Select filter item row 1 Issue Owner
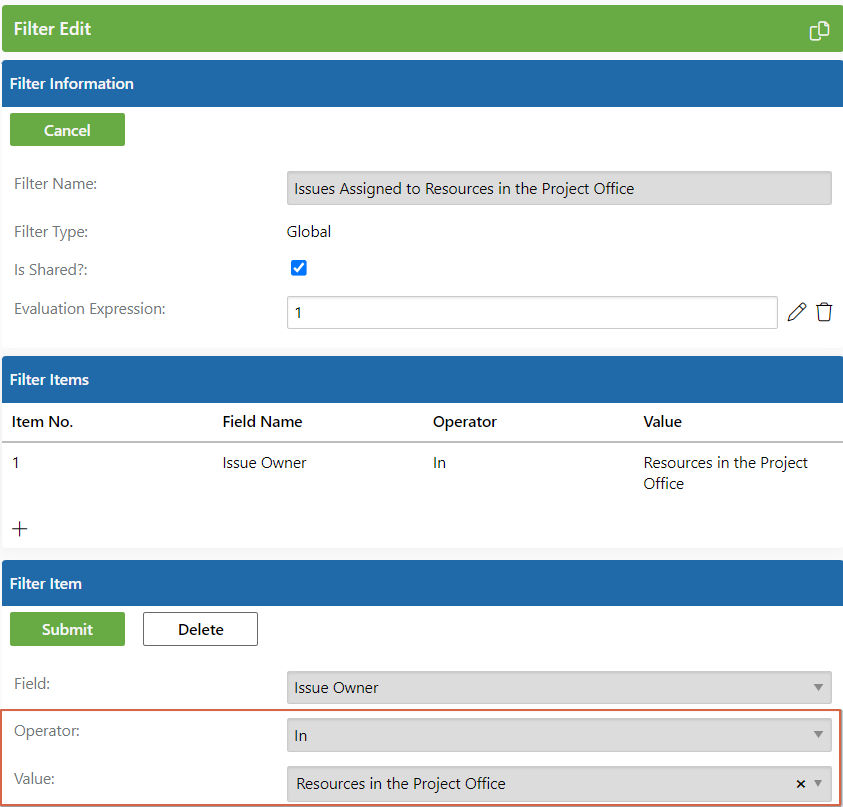Screen dimensions: 843x807 point(422,473)
